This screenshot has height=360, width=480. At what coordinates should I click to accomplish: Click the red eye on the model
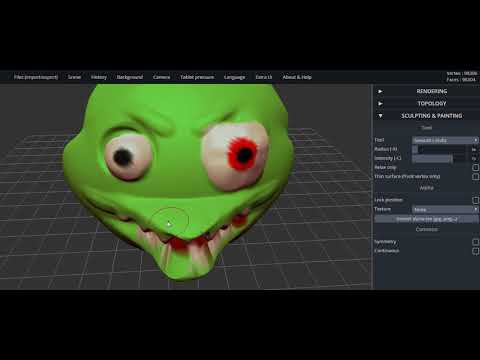point(243,154)
